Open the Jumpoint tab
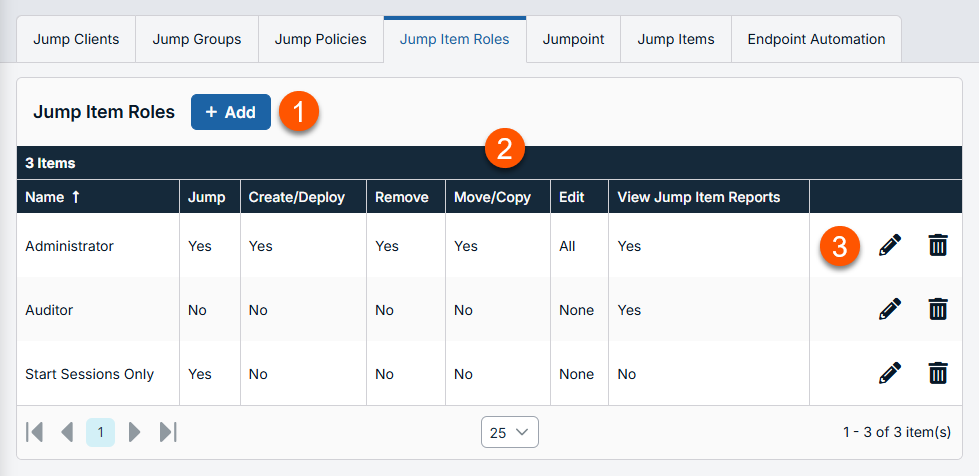This screenshot has width=979, height=476. click(x=573, y=40)
